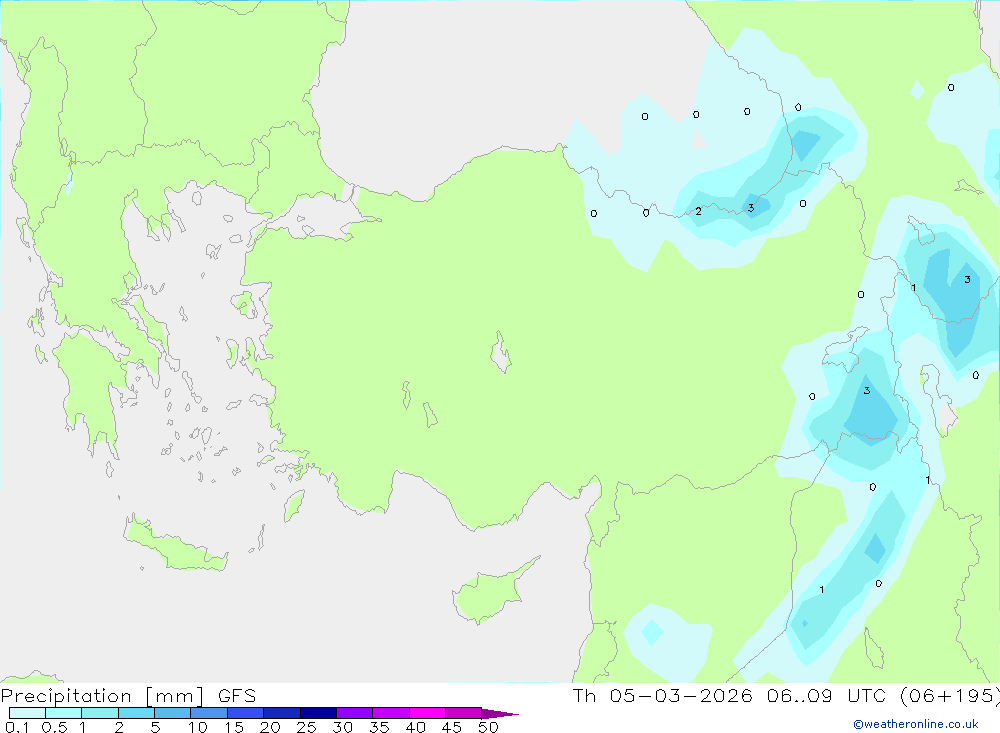This screenshot has height=733, width=1000.
Task: Click the 1–2 mm legend color swatch
Action: tap(99, 713)
